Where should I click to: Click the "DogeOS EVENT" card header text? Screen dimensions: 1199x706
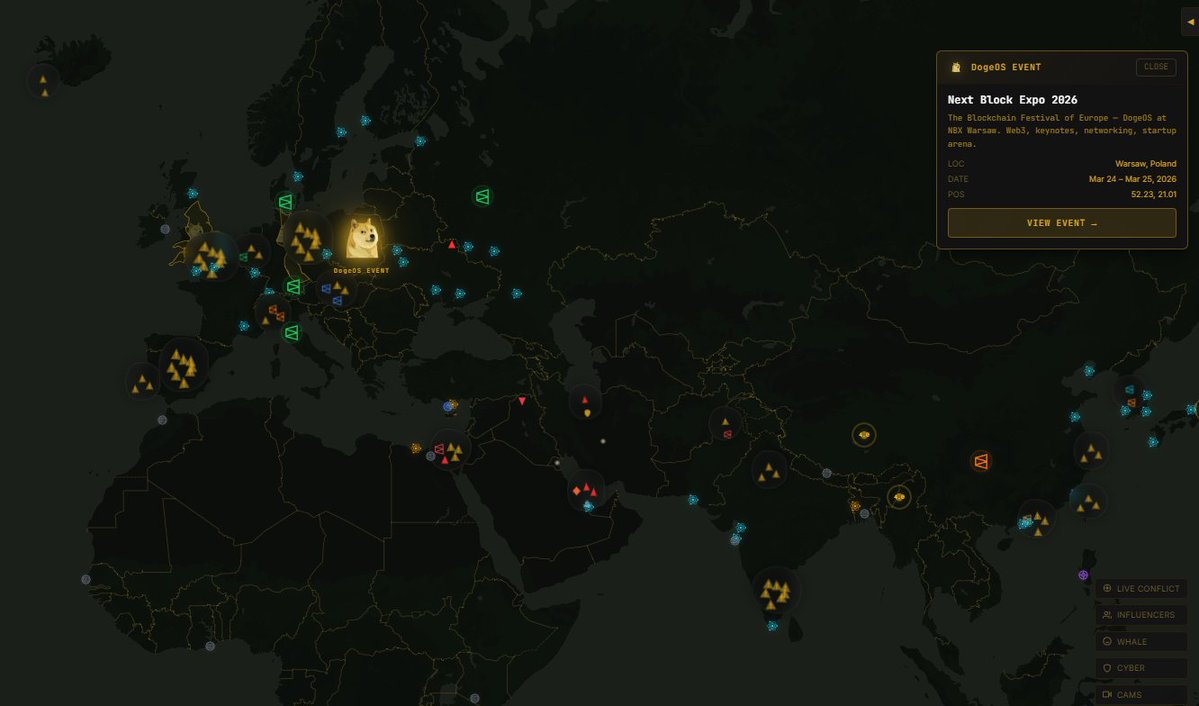point(1006,67)
